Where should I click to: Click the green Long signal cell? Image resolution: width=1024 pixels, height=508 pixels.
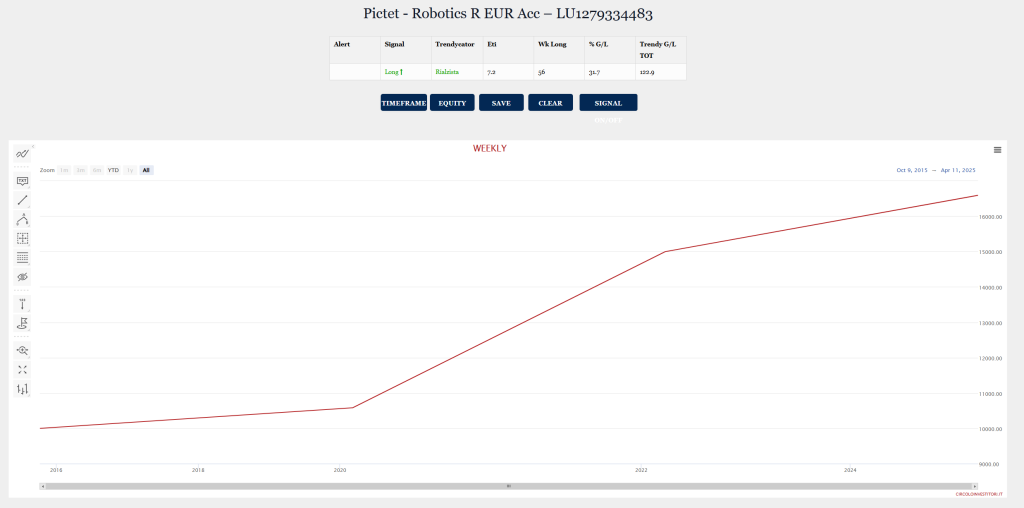click(406, 72)
